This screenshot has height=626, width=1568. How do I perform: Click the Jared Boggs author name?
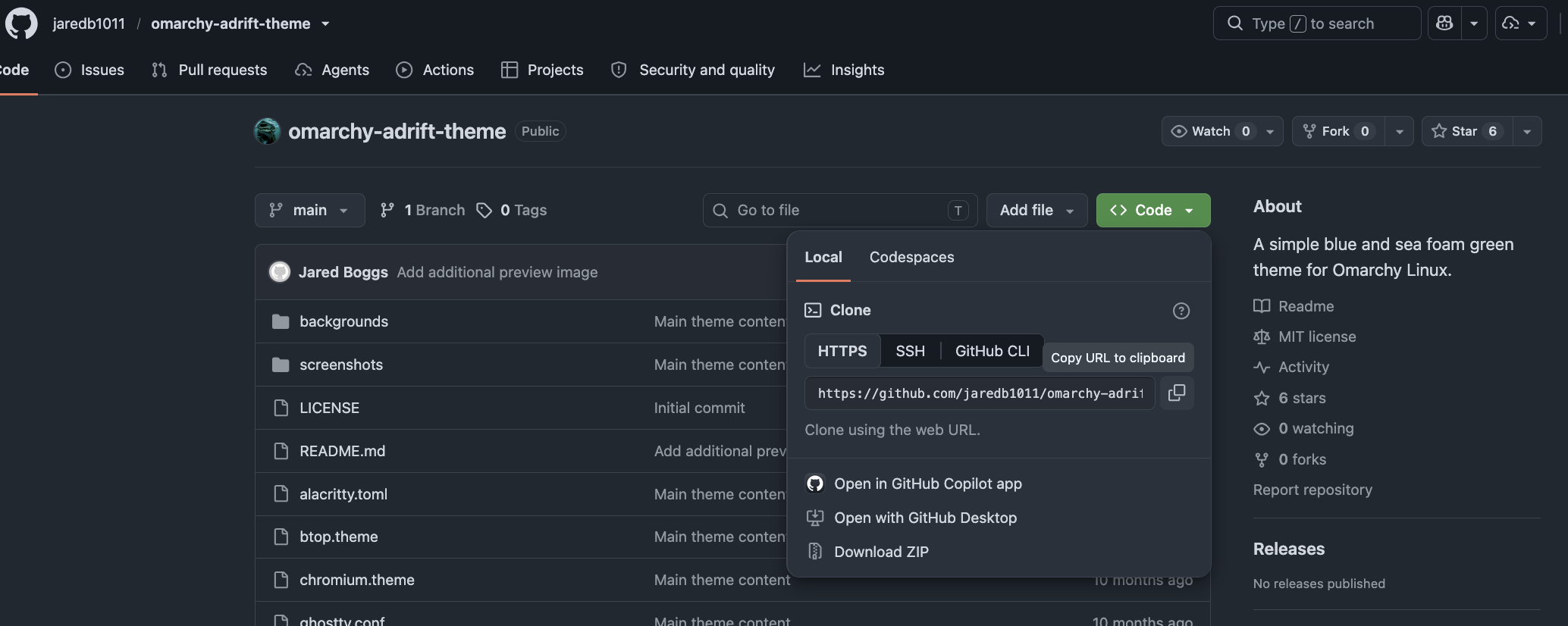click(x=343, y=272)
